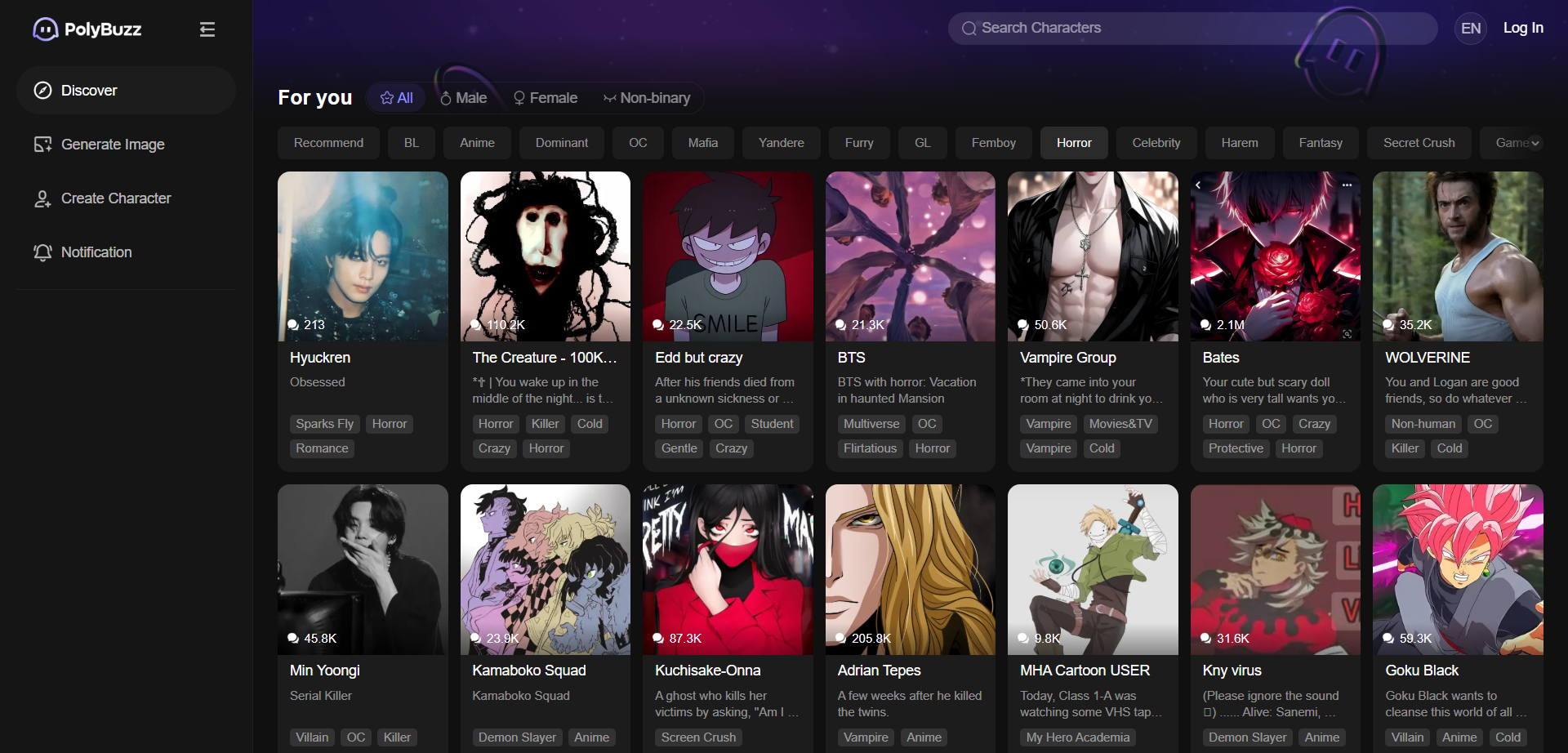Click the Sparks Fly tag on Hyuckren
Viewport: 1568px width, 753px height.
324,424
